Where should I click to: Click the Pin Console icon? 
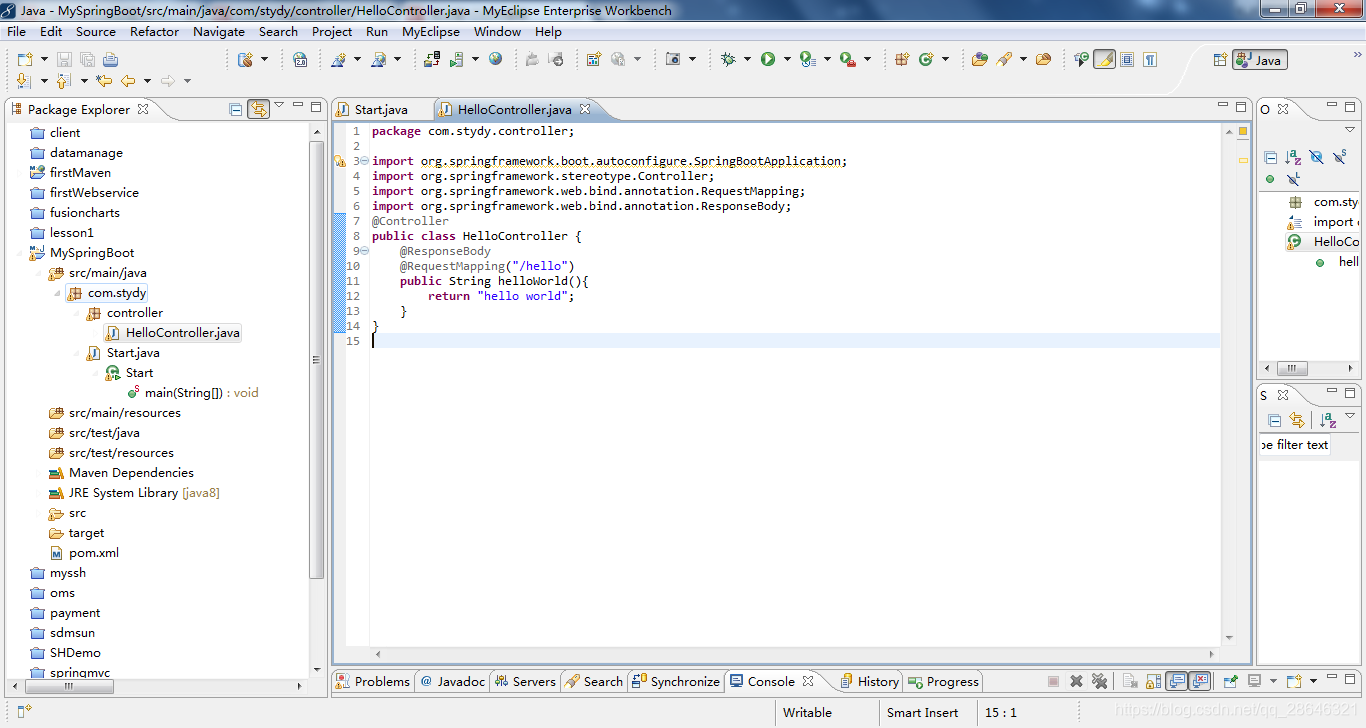tap(1231, 681)
